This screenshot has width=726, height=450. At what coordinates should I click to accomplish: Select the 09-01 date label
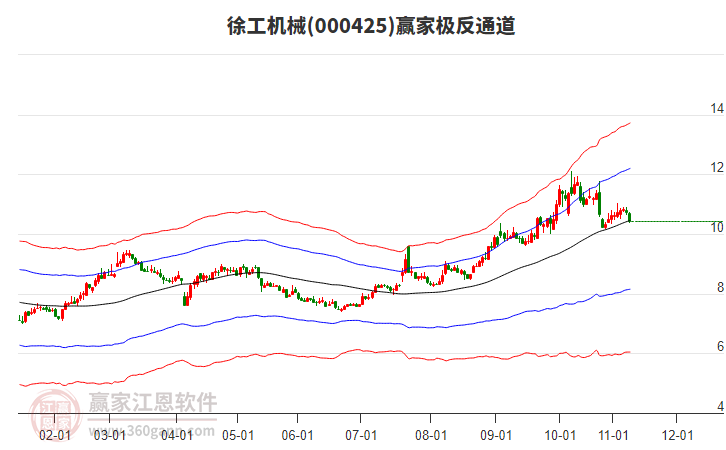496,435
